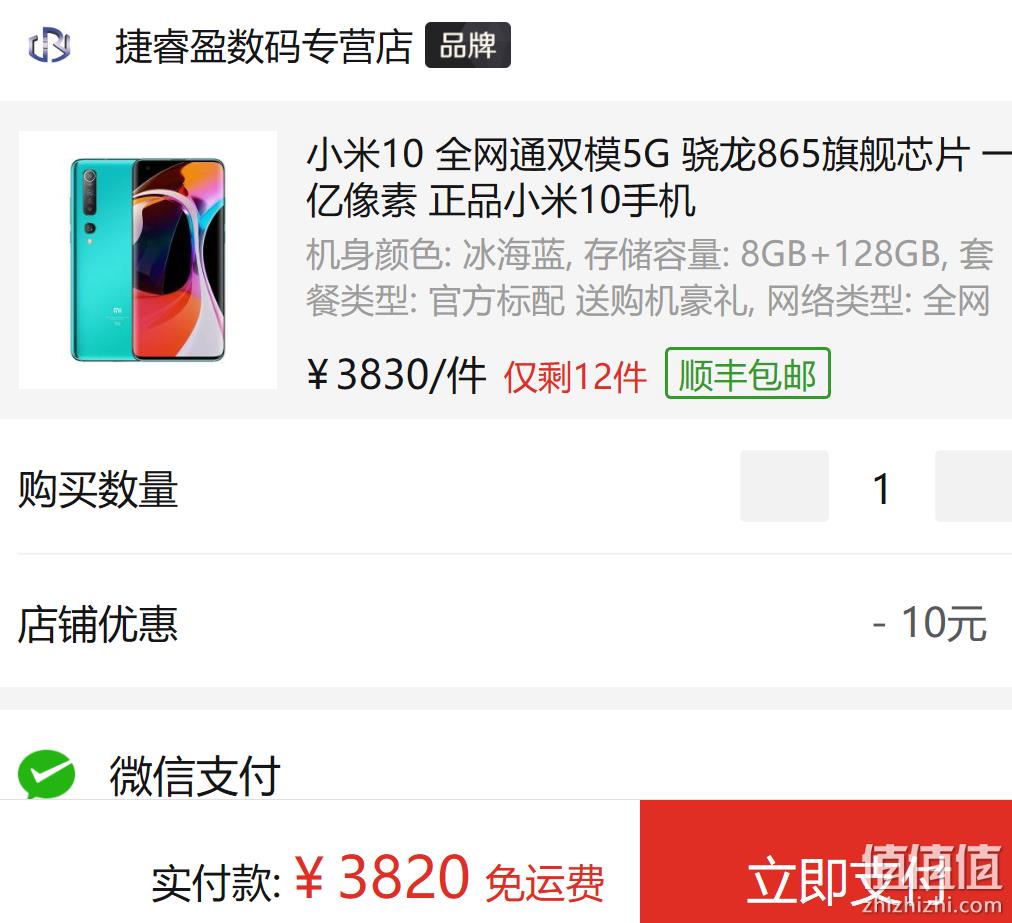This screenshot has height=923, width=1012.
Task: Increase the purchase quantity
Action: (x=974, y=486)
